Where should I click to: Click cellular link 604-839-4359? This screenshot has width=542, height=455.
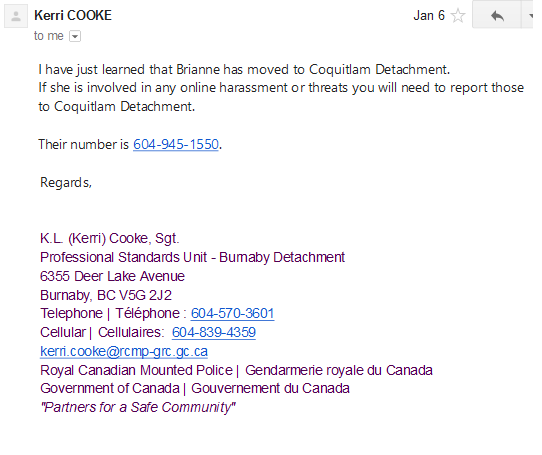click(214, 332)
